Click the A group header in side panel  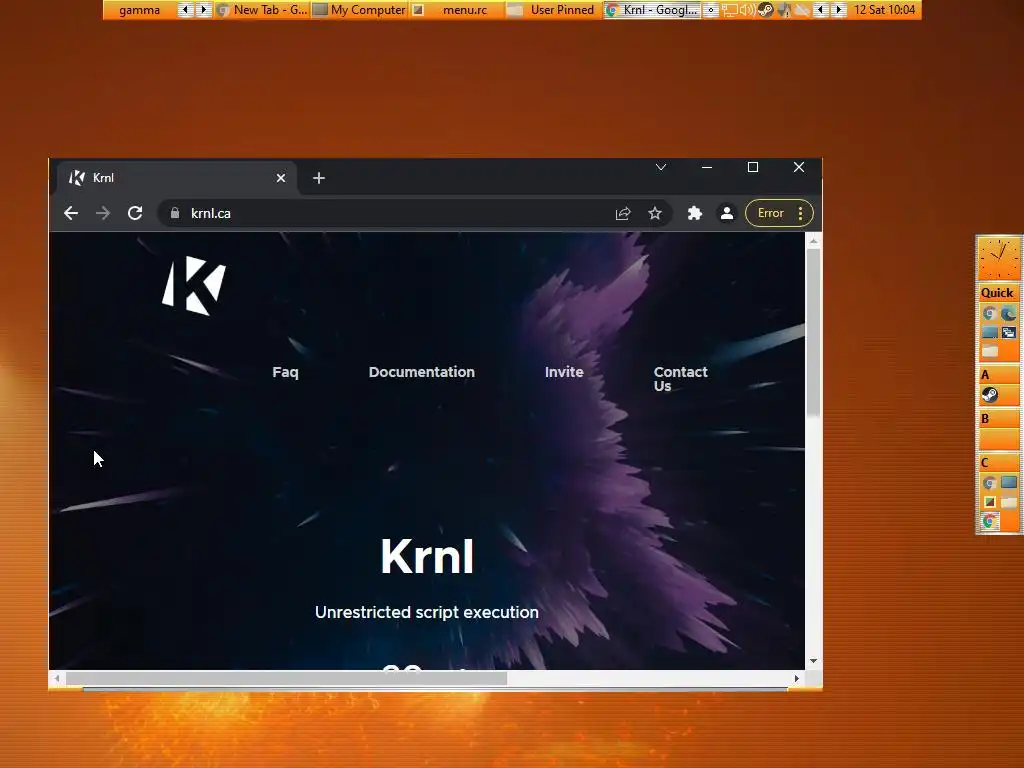click(x=998, y=375)
